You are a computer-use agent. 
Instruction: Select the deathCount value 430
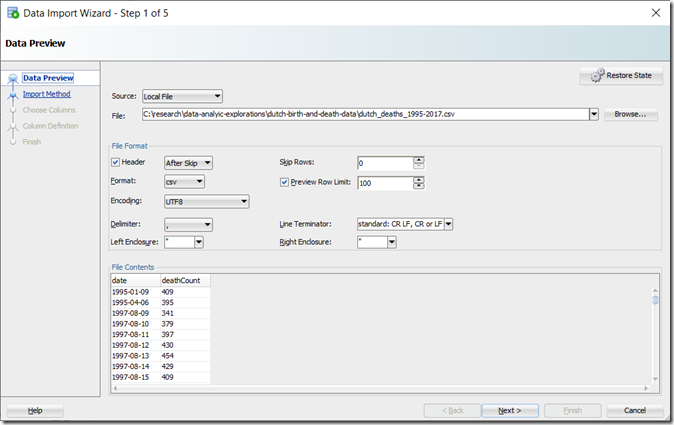click(185, 345)
